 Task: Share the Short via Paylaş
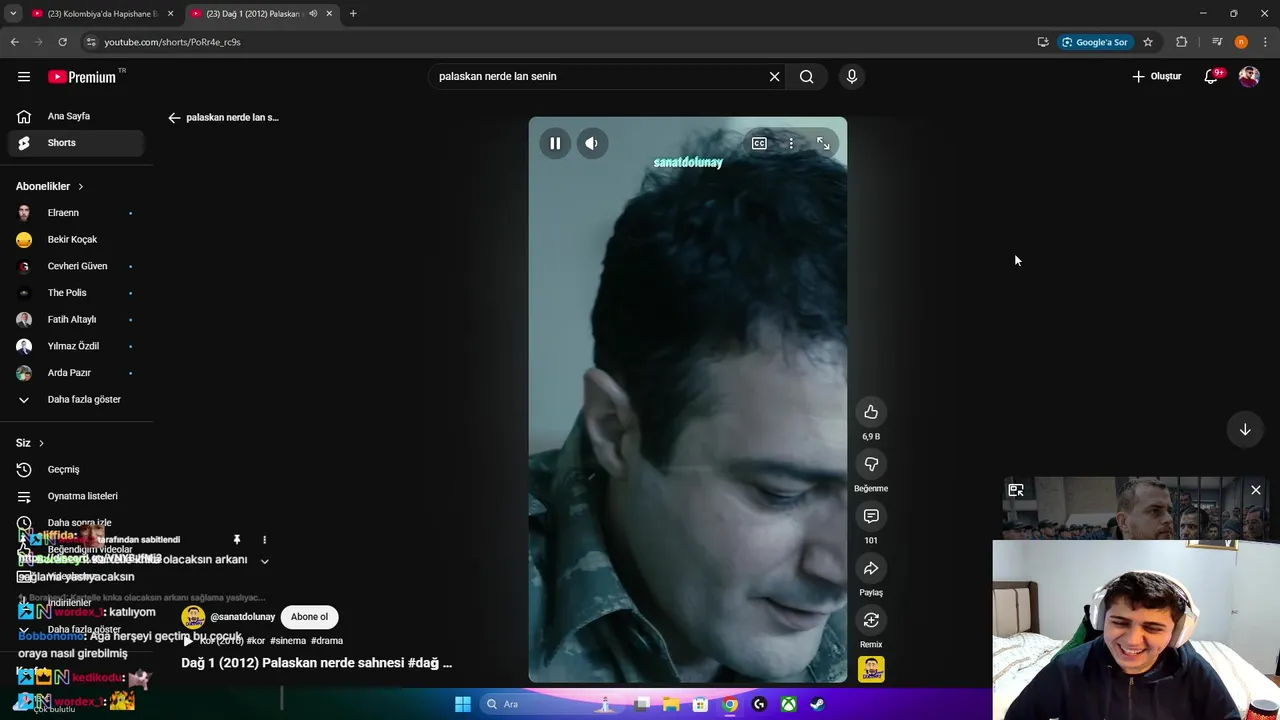(871, 568)
